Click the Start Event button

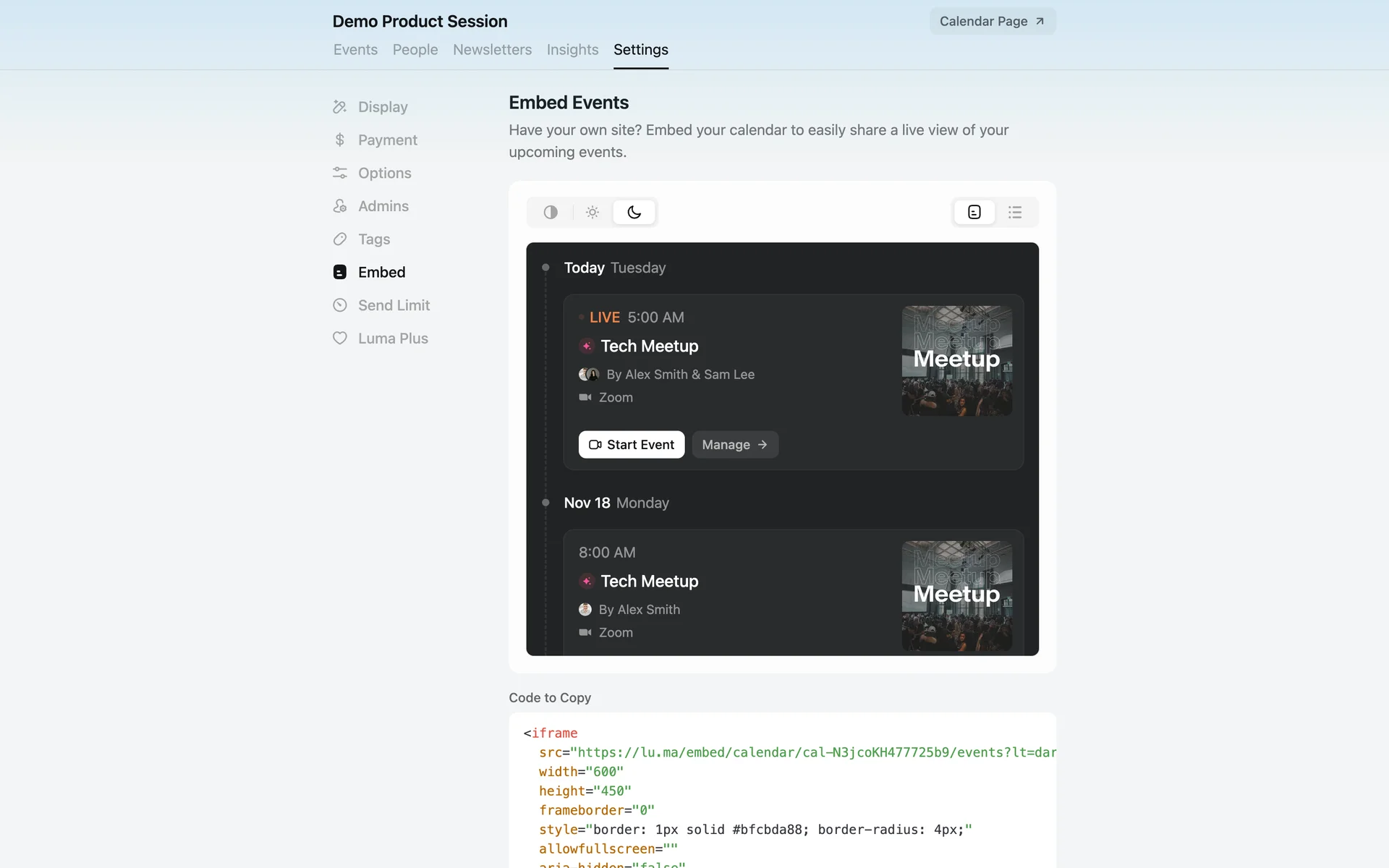[631, 445]
